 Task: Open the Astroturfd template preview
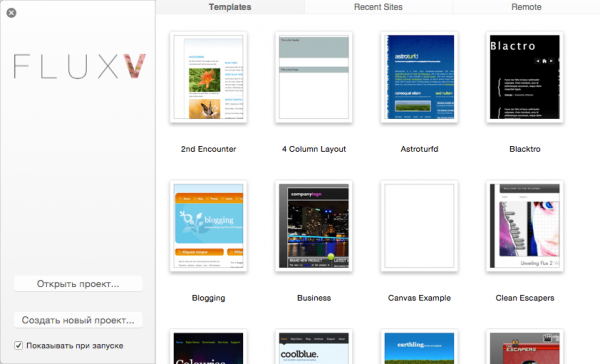(419, 77)
